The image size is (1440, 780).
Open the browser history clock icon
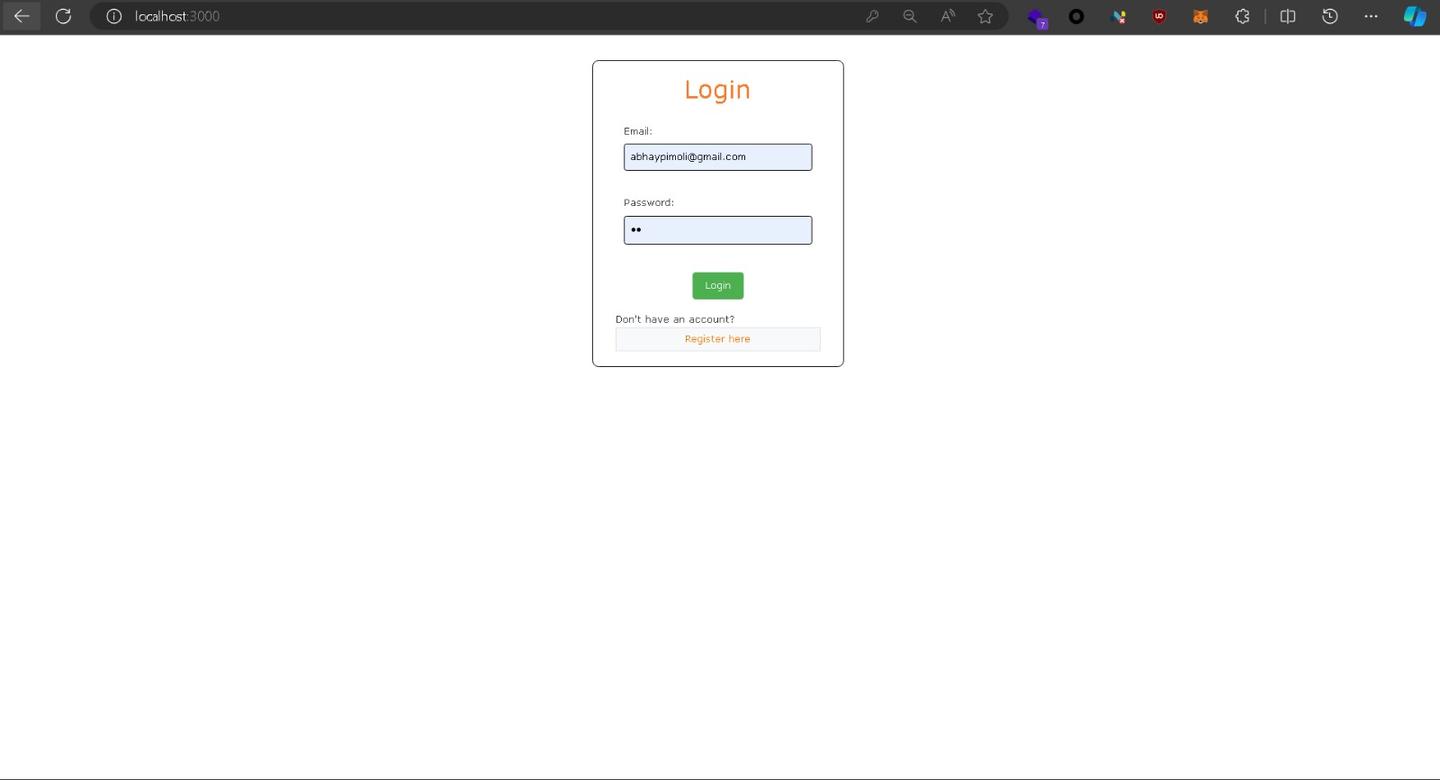click(x=1330, y=16)
